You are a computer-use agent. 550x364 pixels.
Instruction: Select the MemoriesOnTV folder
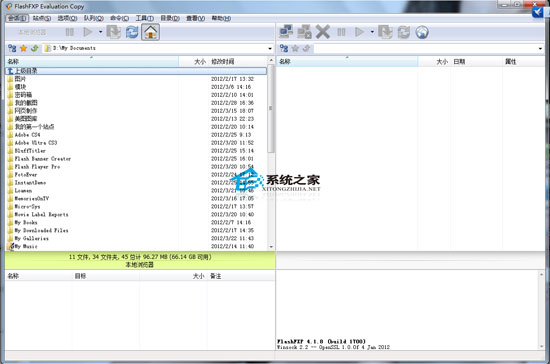pos(136,198)
